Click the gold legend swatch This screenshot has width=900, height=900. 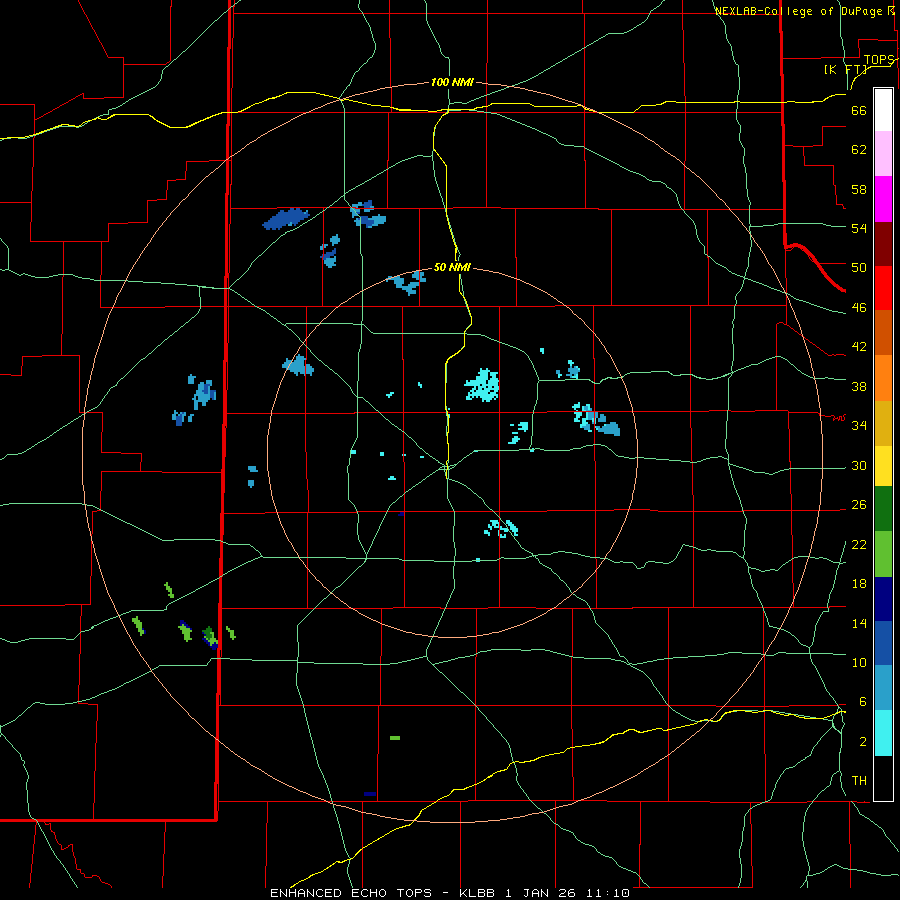[x=883, y=423]
